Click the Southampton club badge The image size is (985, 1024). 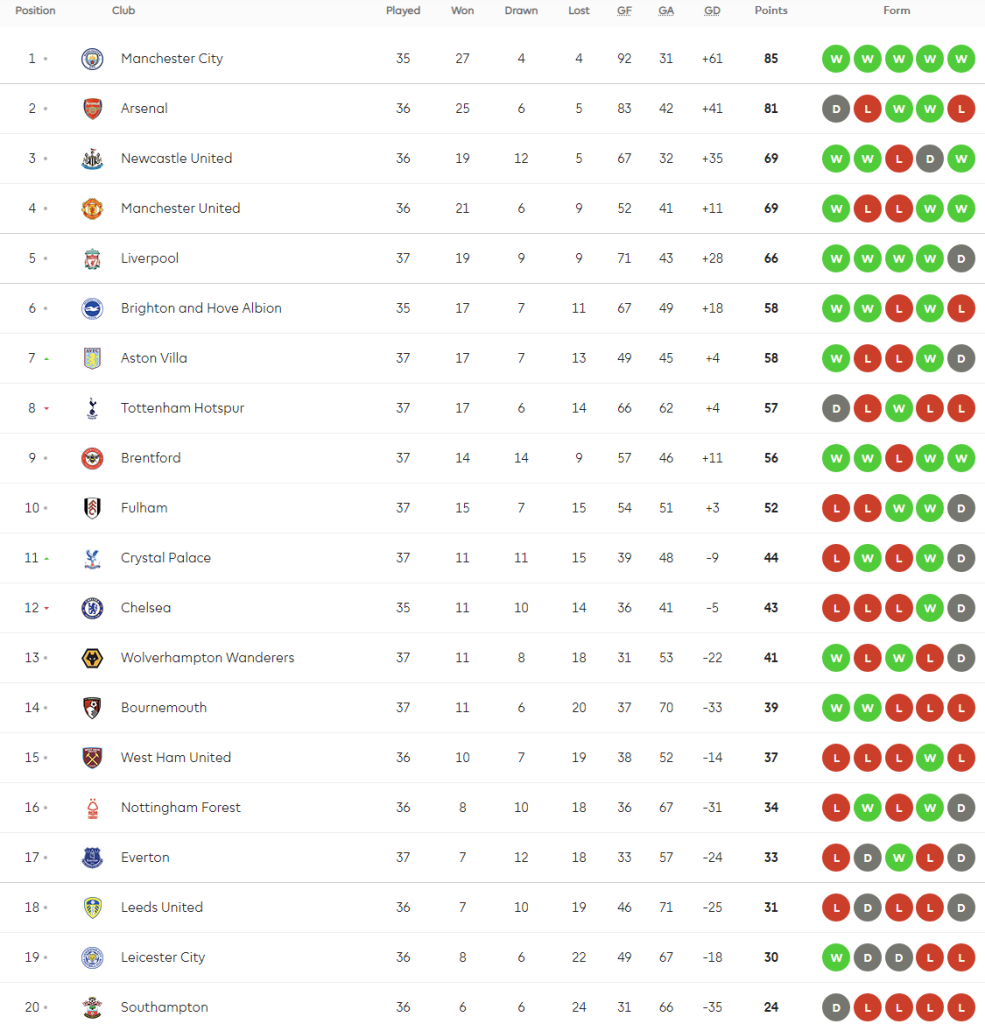point(92,1007)
